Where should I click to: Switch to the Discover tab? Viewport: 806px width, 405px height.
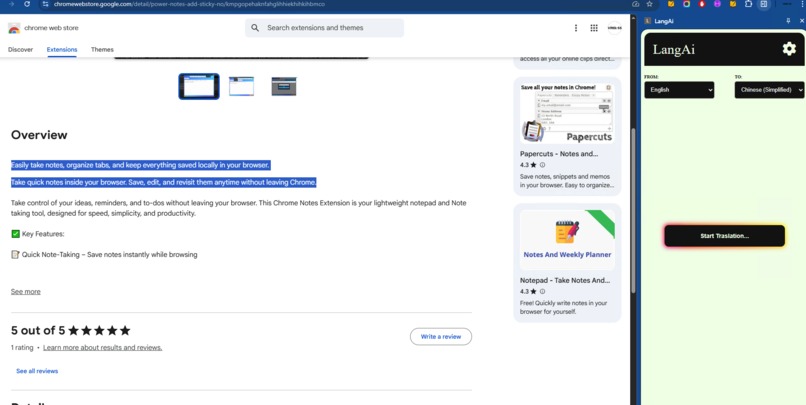(x=21, y=49)
